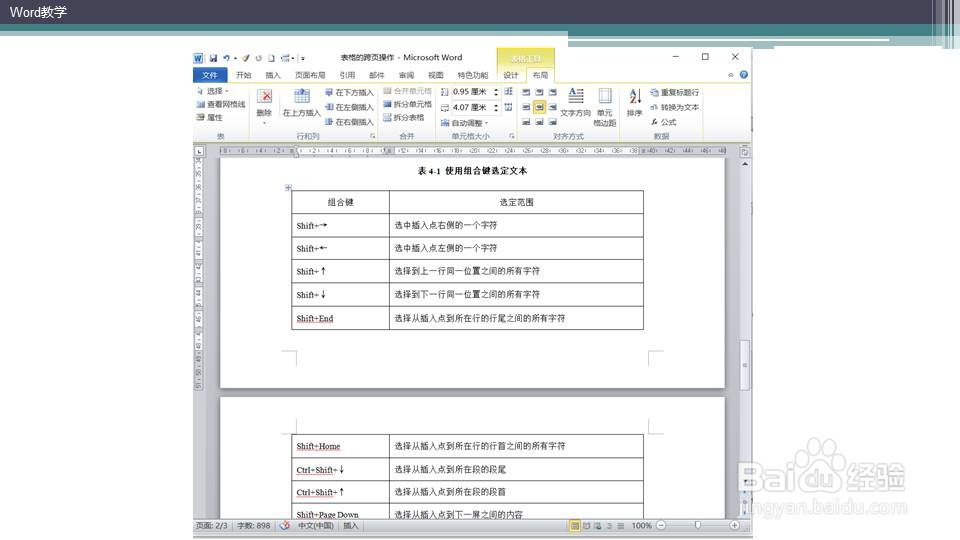960x540 pixels.
Task: Switch to Page Layout (页面布局) tab
Action: (310, 75)
